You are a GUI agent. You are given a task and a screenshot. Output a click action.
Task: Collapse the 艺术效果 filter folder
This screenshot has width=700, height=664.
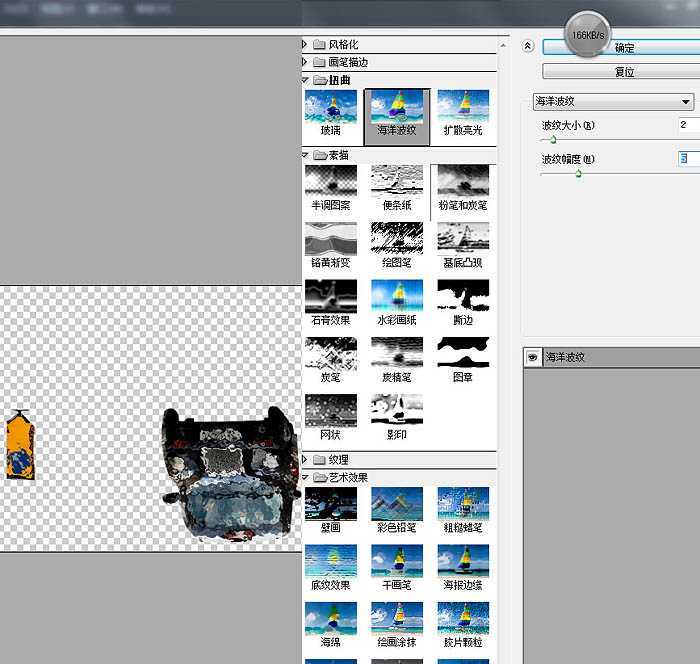[x=305, y=477]
